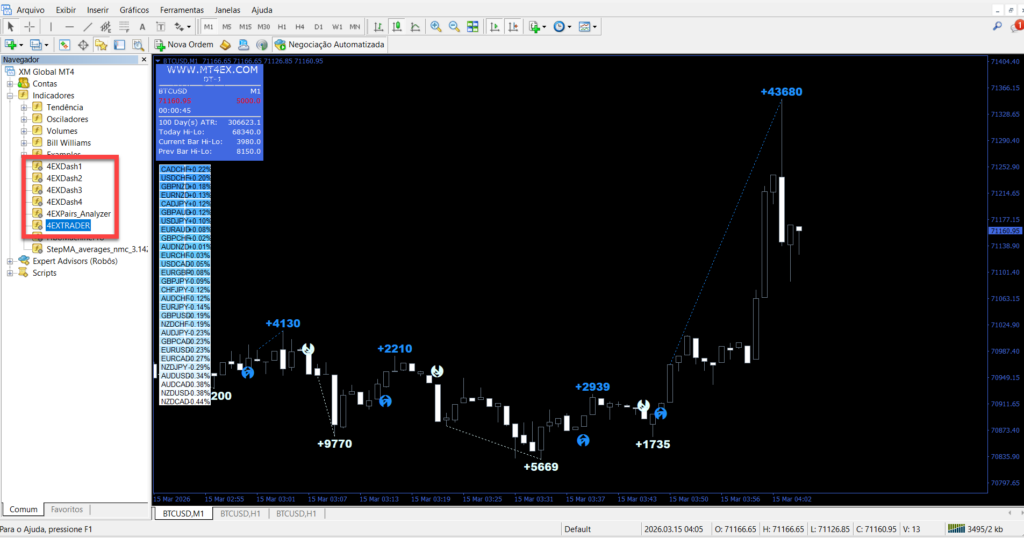
Task: Insert a text label box
Action: pyautogui.click(x=161, y=27)
